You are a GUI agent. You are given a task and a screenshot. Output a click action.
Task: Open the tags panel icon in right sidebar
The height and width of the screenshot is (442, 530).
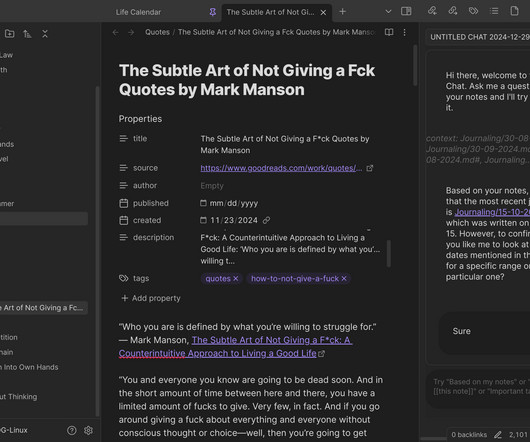(473, 11)
